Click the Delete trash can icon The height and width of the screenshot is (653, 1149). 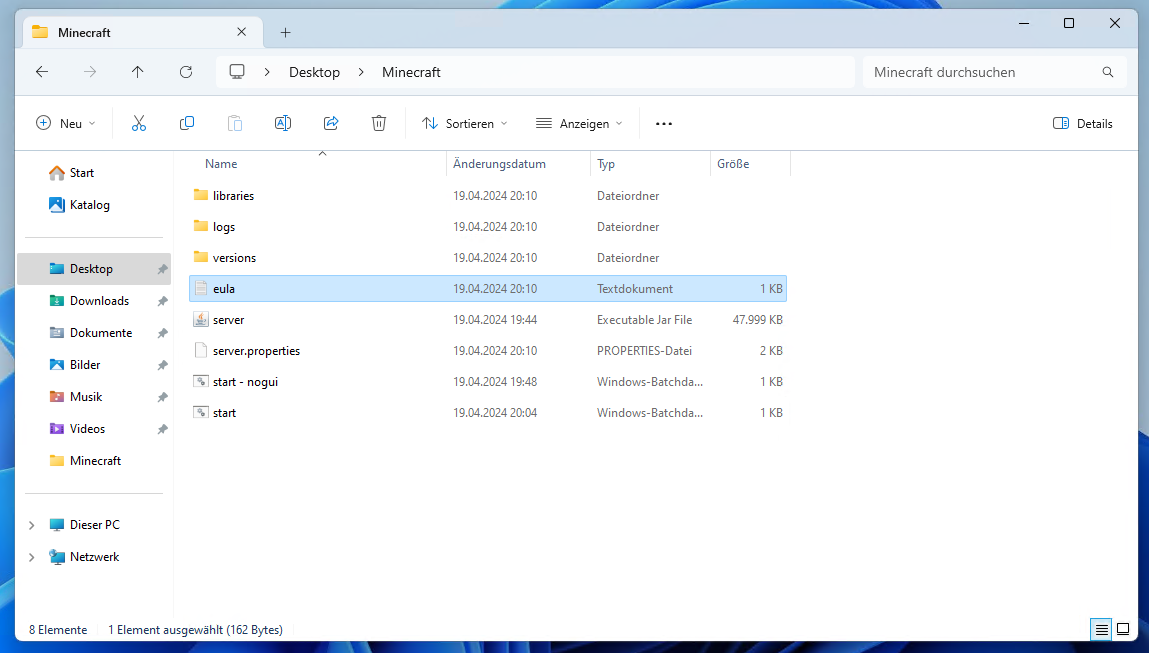pyautogui.click(x=379, y=123)
